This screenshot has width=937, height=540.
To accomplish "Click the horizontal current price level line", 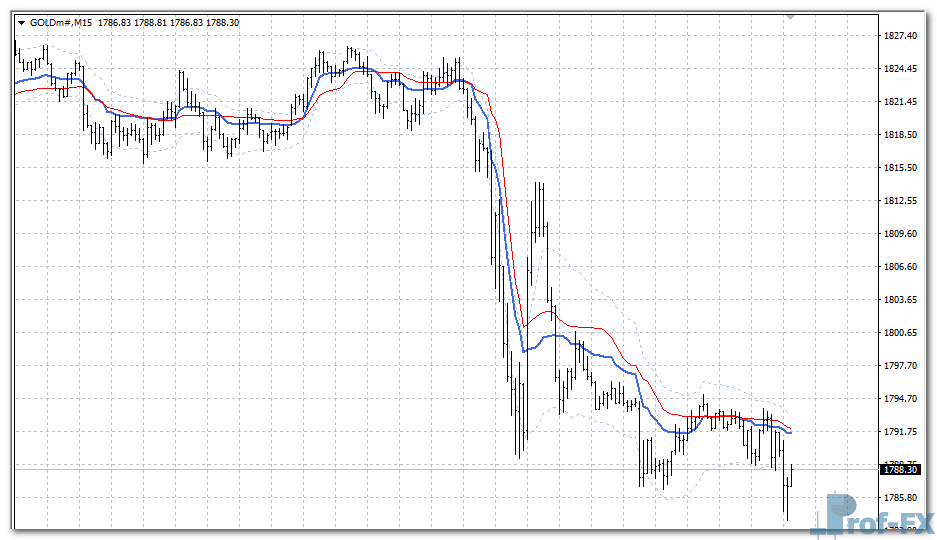I will 400,469.
